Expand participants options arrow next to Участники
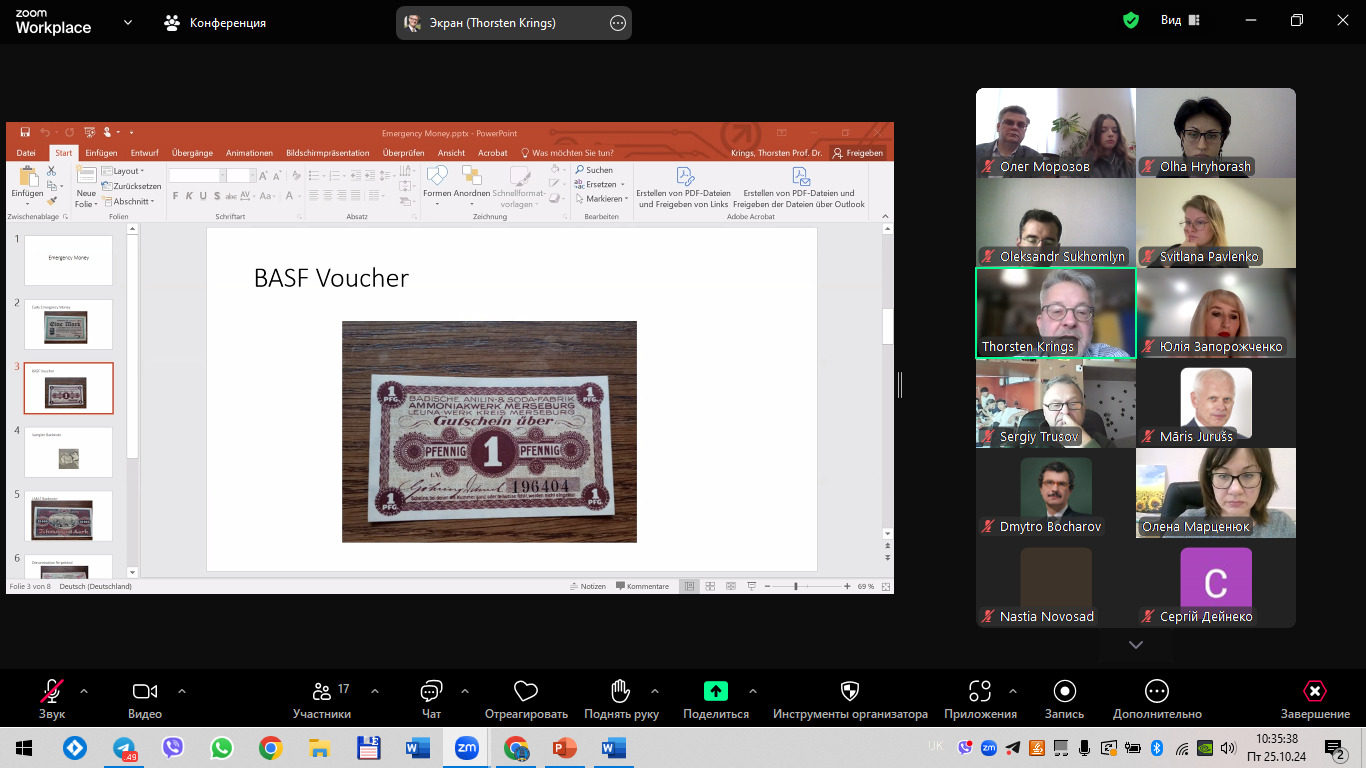Viewport: 1366px width, 768px height. (374, 690)
